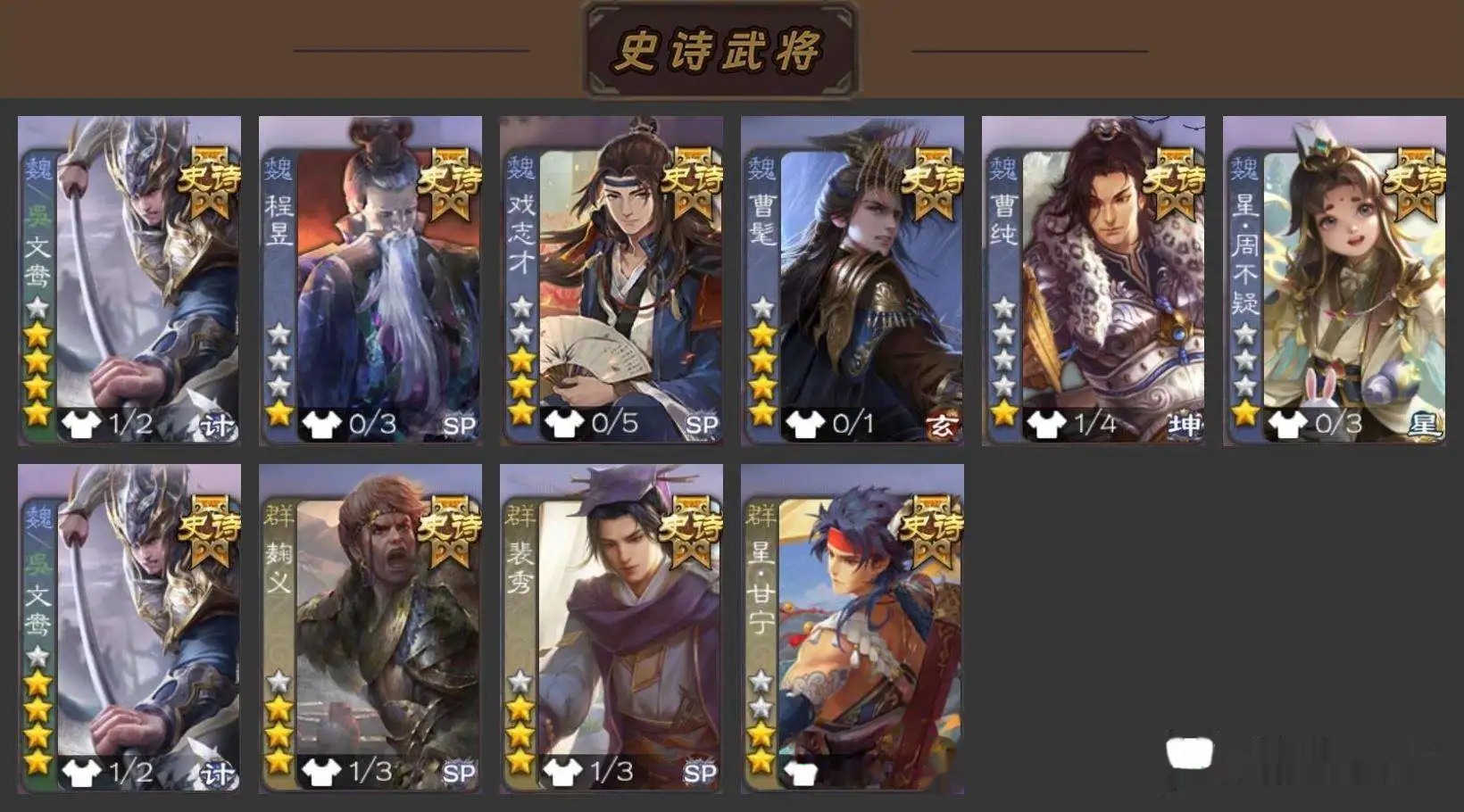
Task: Click the 星 tag on 周不疑 card
Action: pos(1424,426)
